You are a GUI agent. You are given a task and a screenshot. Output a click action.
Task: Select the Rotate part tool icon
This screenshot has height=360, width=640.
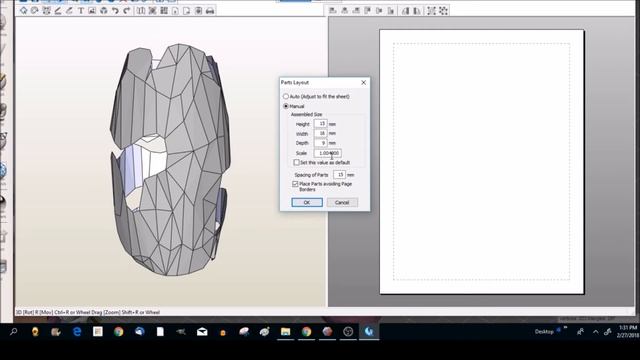point(35,11)
